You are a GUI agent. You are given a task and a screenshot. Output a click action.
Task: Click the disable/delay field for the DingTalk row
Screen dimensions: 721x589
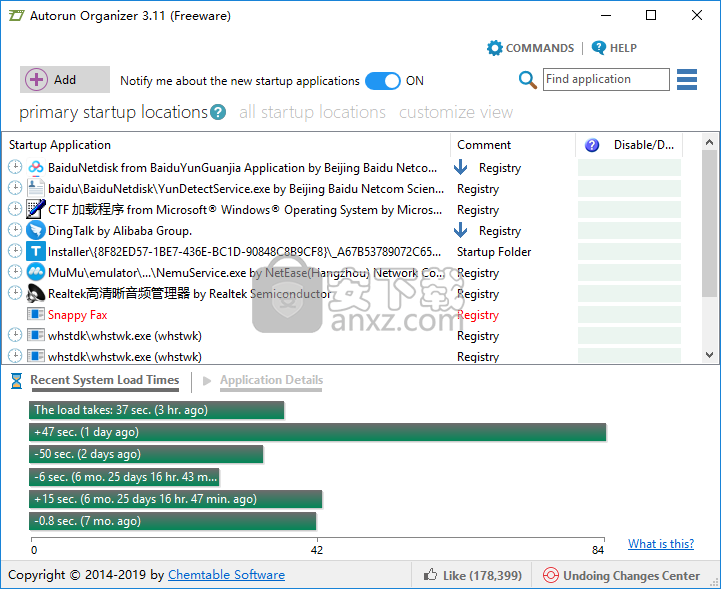629,231
